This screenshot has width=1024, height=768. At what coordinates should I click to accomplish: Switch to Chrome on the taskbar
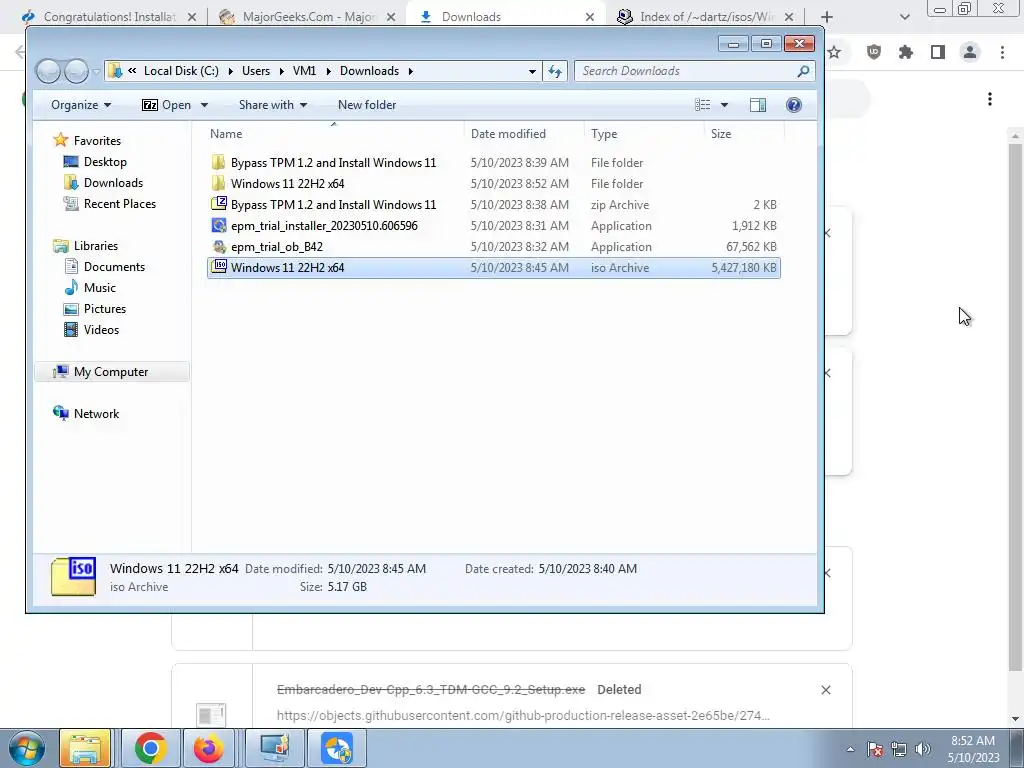coord(150,748)
